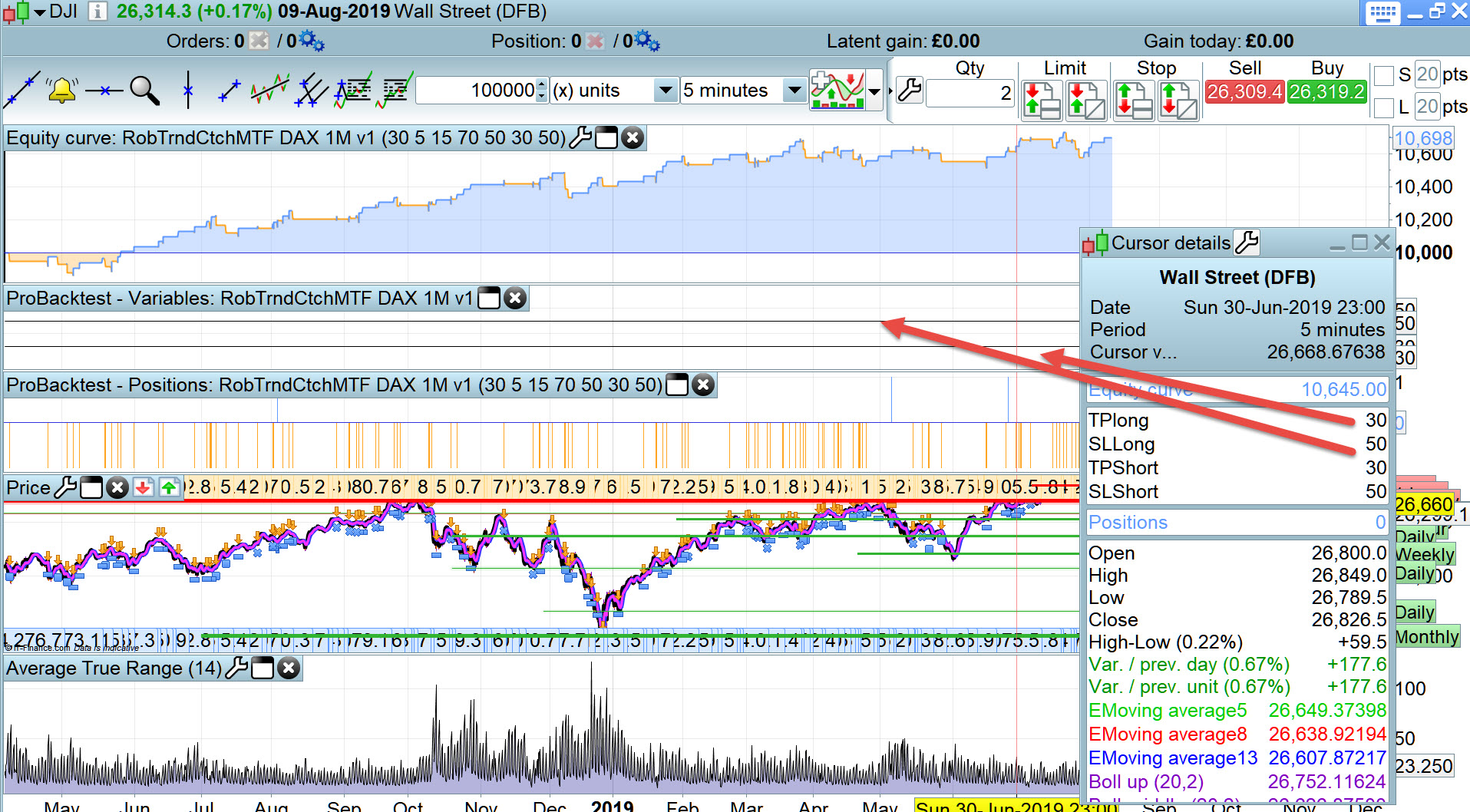Select the Positions row in Cursor details
The height and width of the screenshot is (812, 1470).
(x=1237, y=522)
